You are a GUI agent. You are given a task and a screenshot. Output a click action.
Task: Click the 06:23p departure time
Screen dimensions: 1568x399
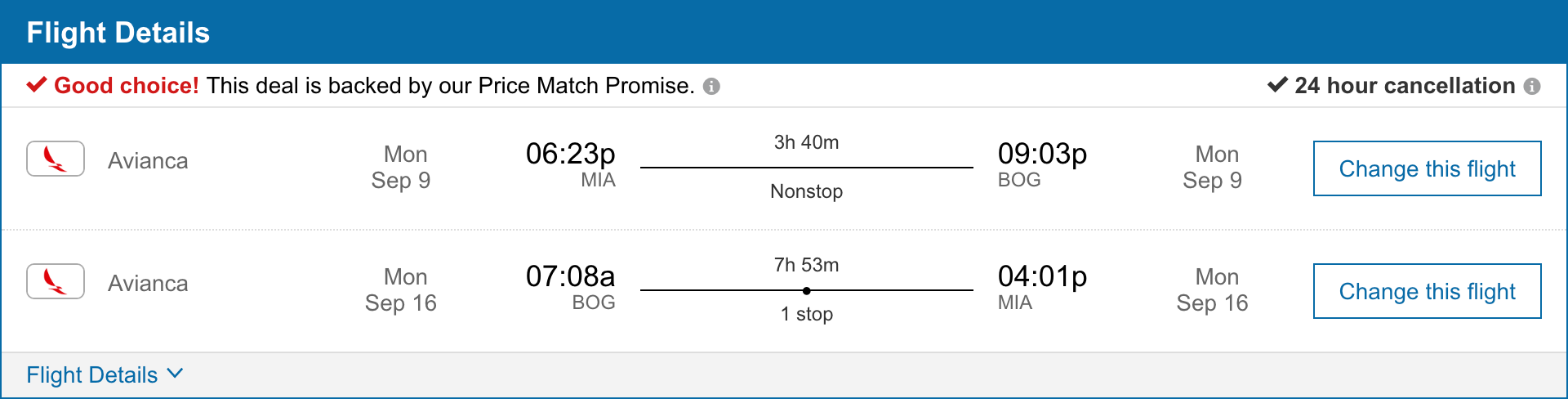(x=570, y=154)
